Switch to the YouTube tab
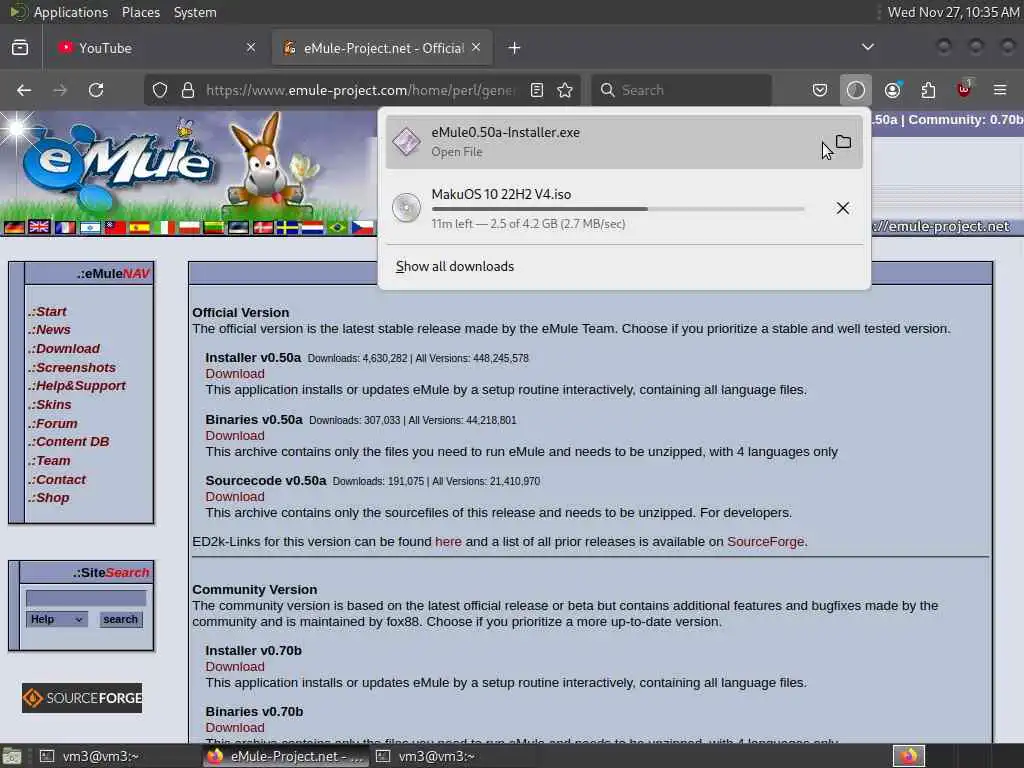1024x768 pixels. pos(157,48)
